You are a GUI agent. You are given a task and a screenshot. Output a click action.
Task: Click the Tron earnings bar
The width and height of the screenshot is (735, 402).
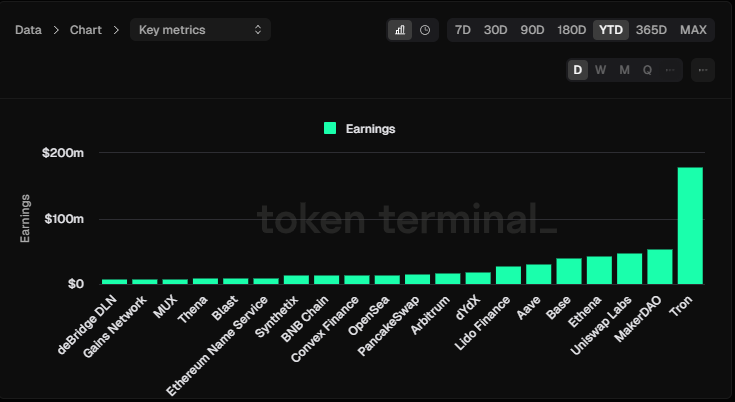click(x=690, y=225)
